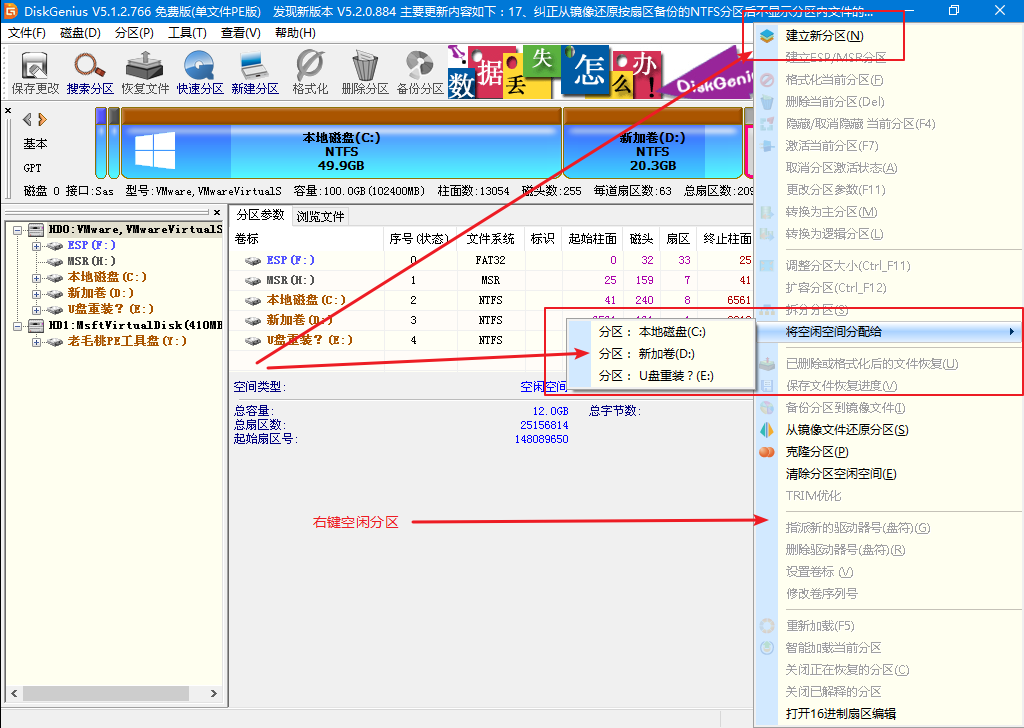Click drive icon of ESP(F:) table row
1024x728 pixels.
[x=253, y=261]
